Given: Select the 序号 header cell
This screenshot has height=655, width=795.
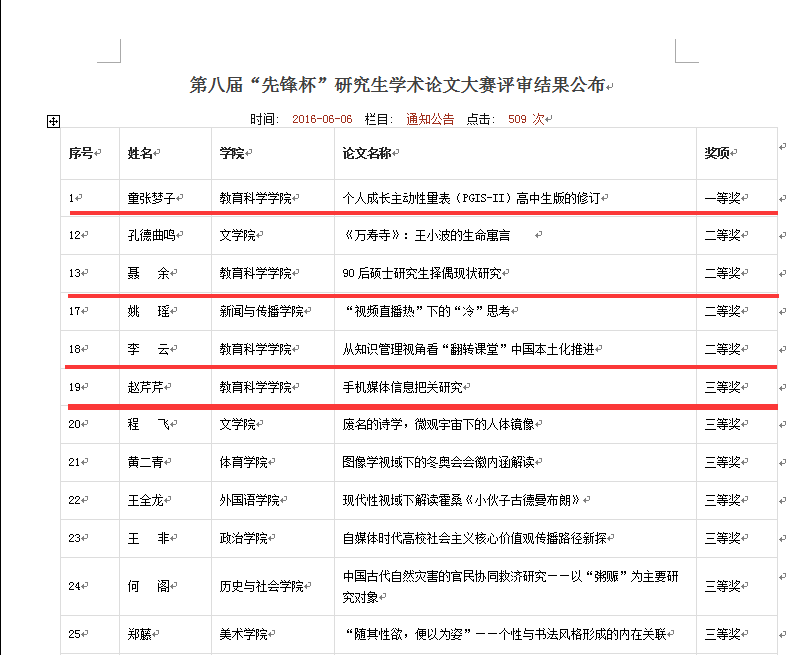Looking at the screenshot, I should pyautogui.click(x=81, y=153).
